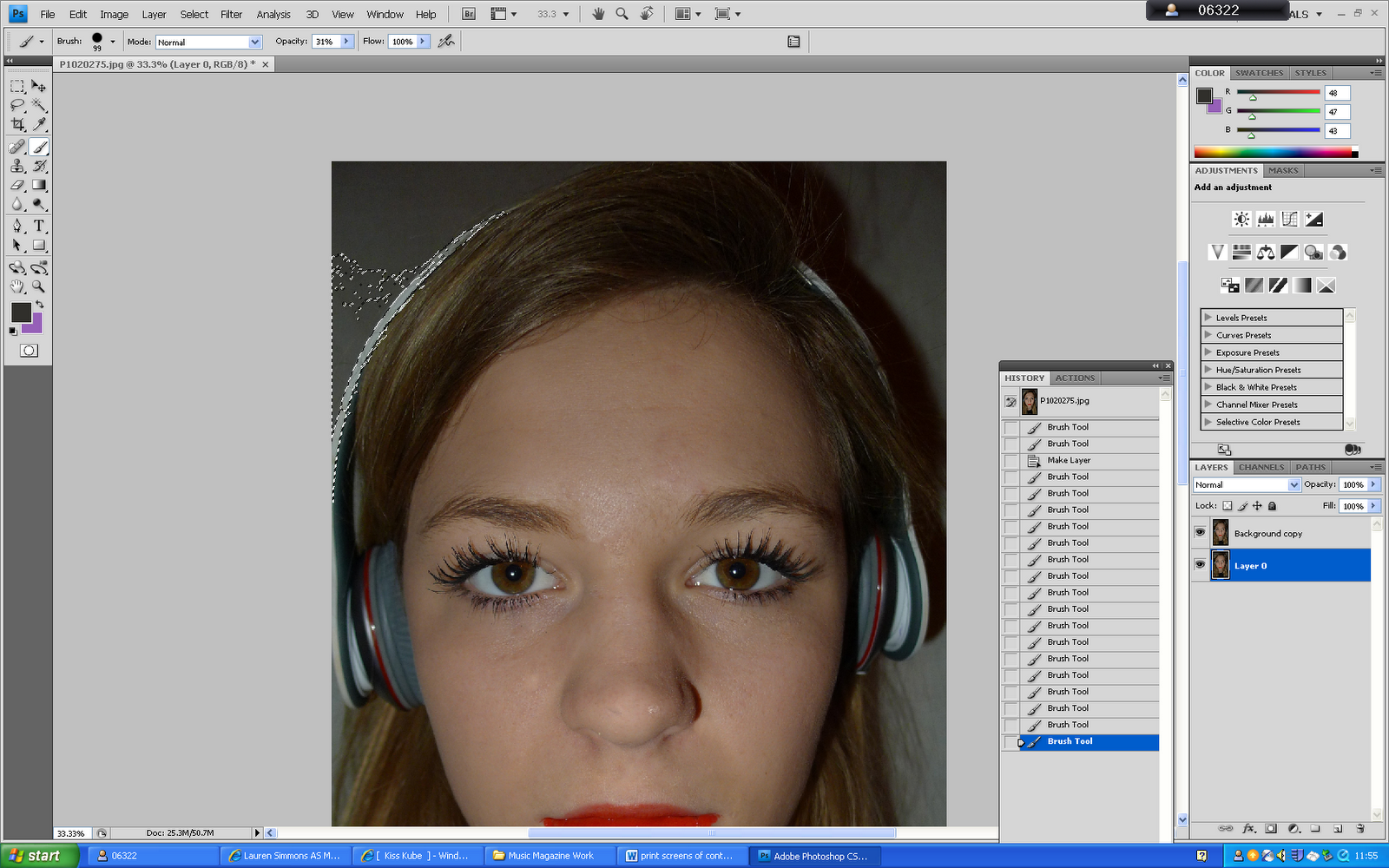Enable lock transparent pixels for layer
This screenshot has width=1389, height=868.
click(x=1228, y=506)
